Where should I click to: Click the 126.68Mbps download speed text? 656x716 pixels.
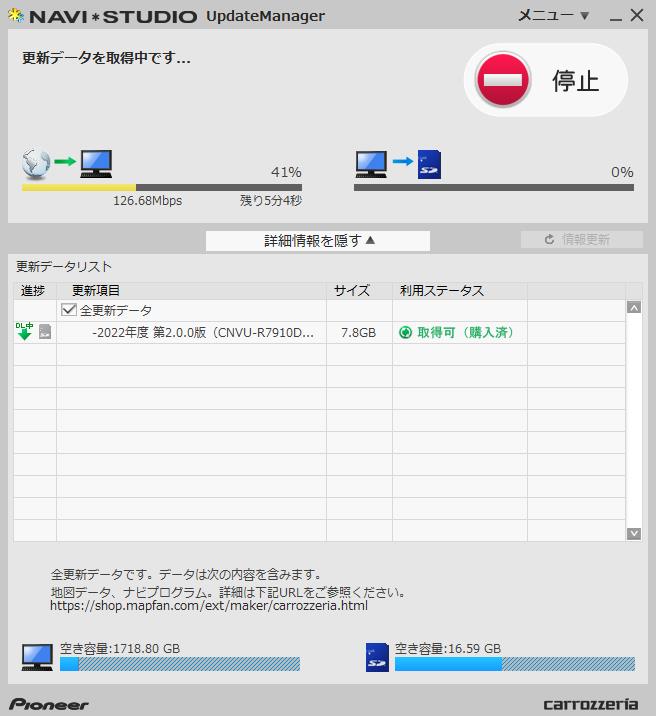coord(147,200)
